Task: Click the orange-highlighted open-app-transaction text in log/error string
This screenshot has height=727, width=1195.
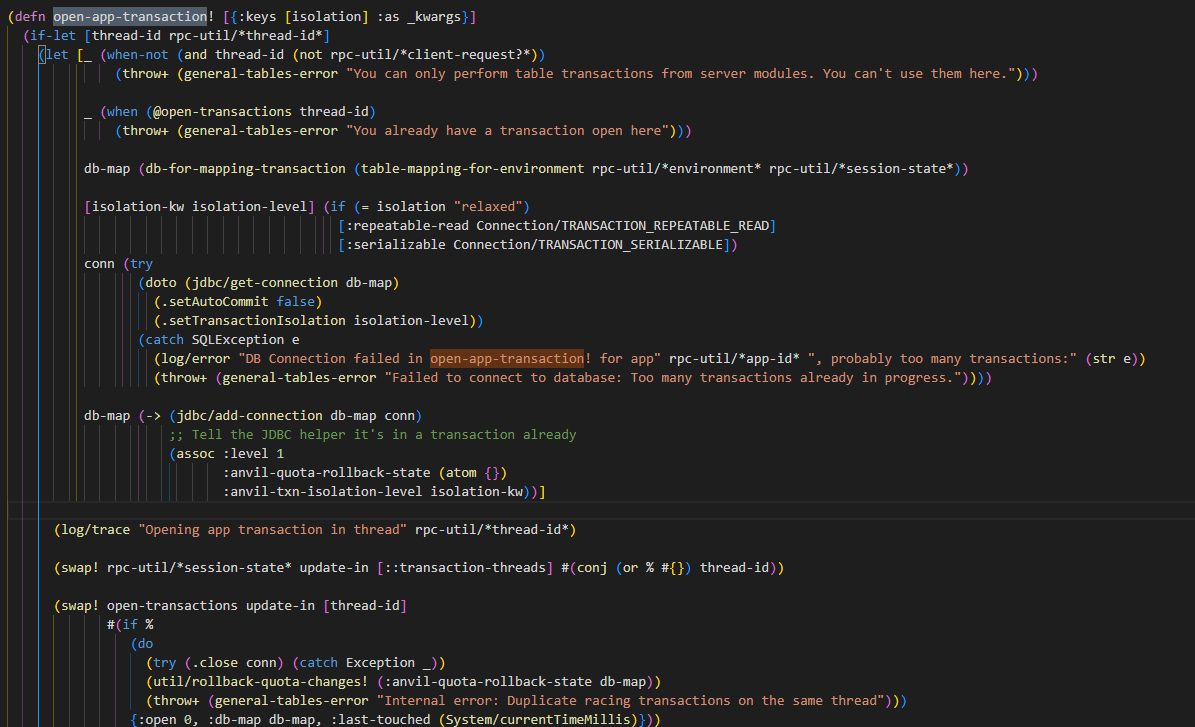Action: pyautogui.click(x=507, y=358)
